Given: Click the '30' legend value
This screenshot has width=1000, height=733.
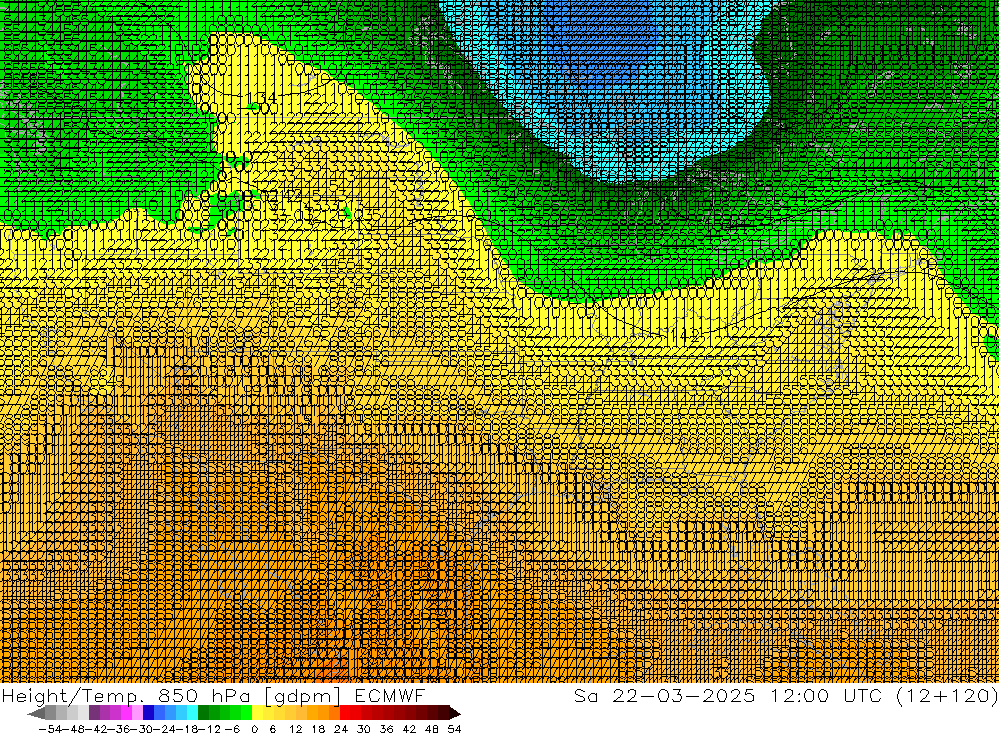Looking at the screenshot, I should pos(364,729).
